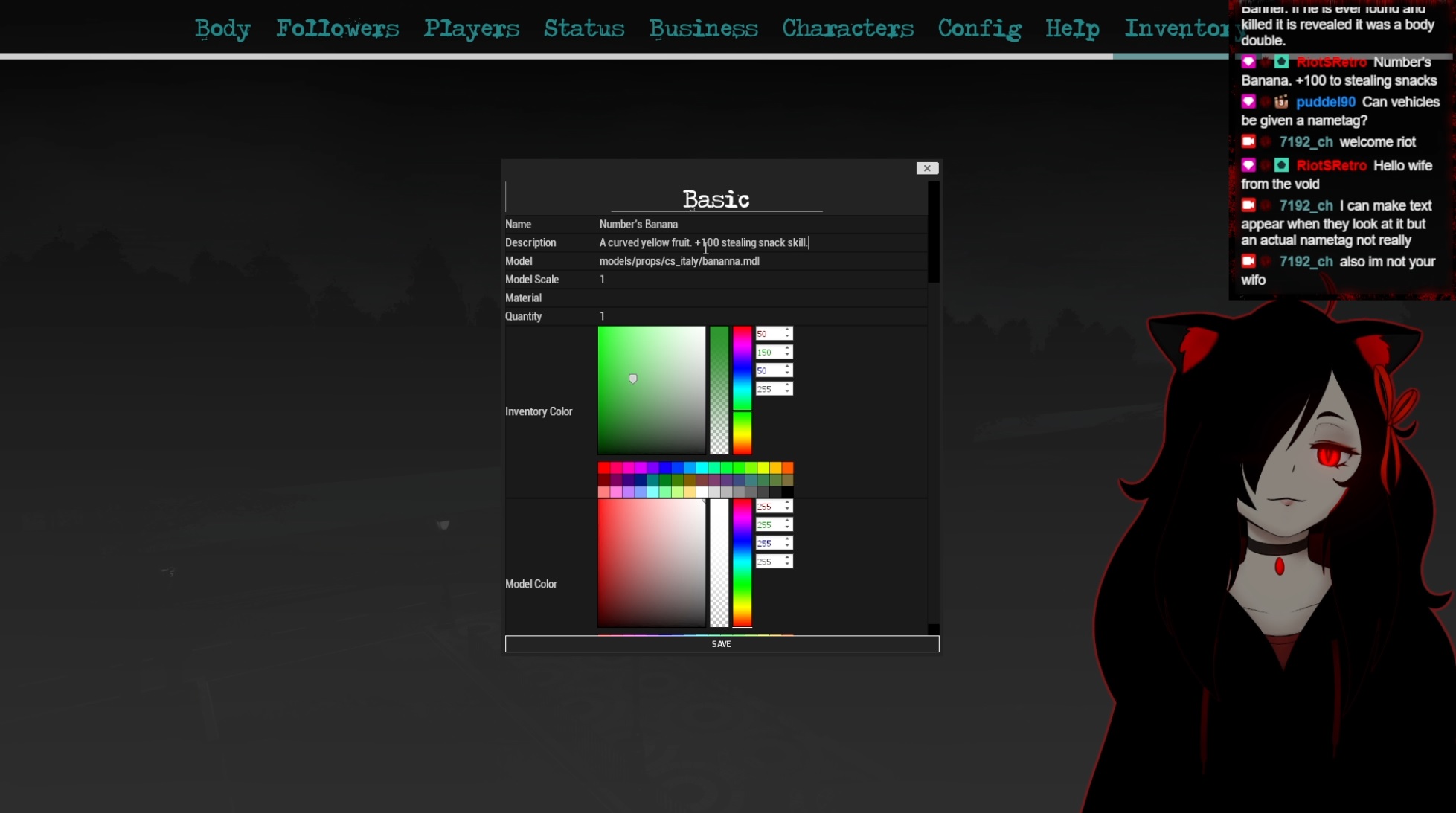Open the Followers tab
Screen dimensions: 1456x813
(338, 28)
